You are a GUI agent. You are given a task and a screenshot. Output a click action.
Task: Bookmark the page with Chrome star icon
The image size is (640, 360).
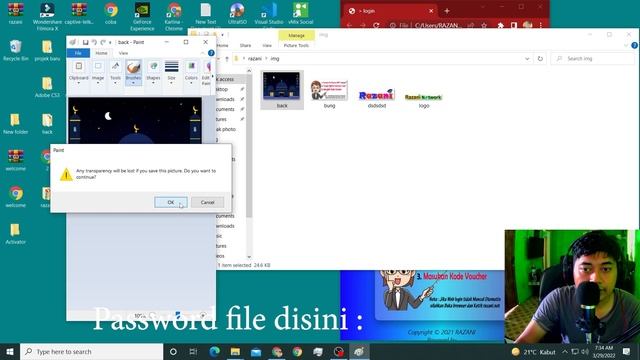pos(484,25)
